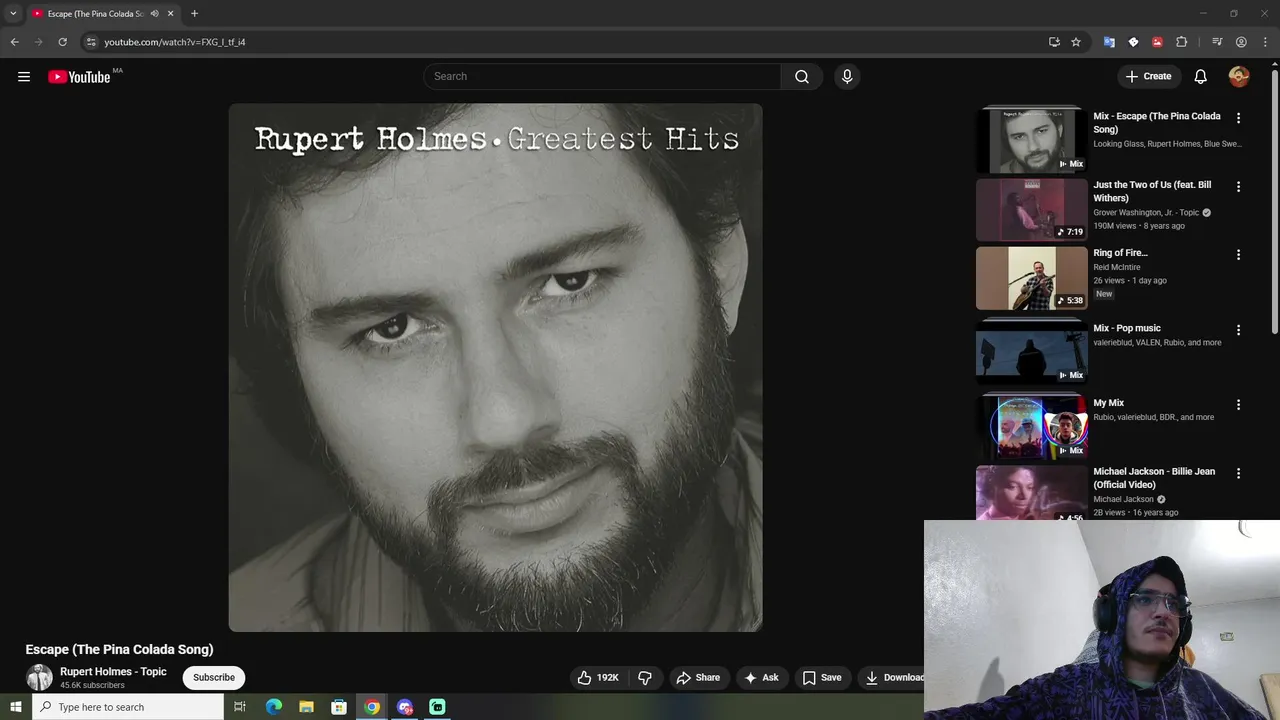
Task: Open Chrome profile icon
Action: pos(1241,42)
